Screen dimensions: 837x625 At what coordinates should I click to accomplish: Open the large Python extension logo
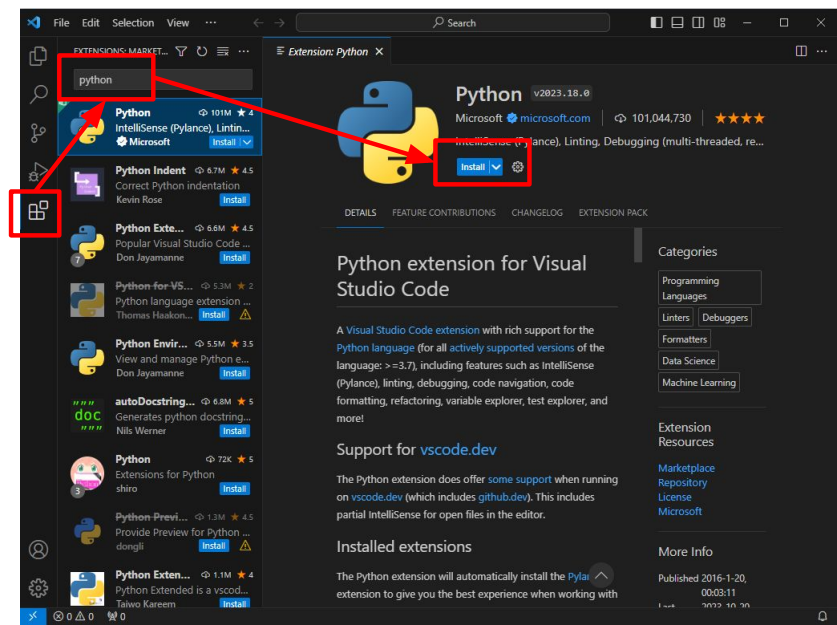click(389, 132)
